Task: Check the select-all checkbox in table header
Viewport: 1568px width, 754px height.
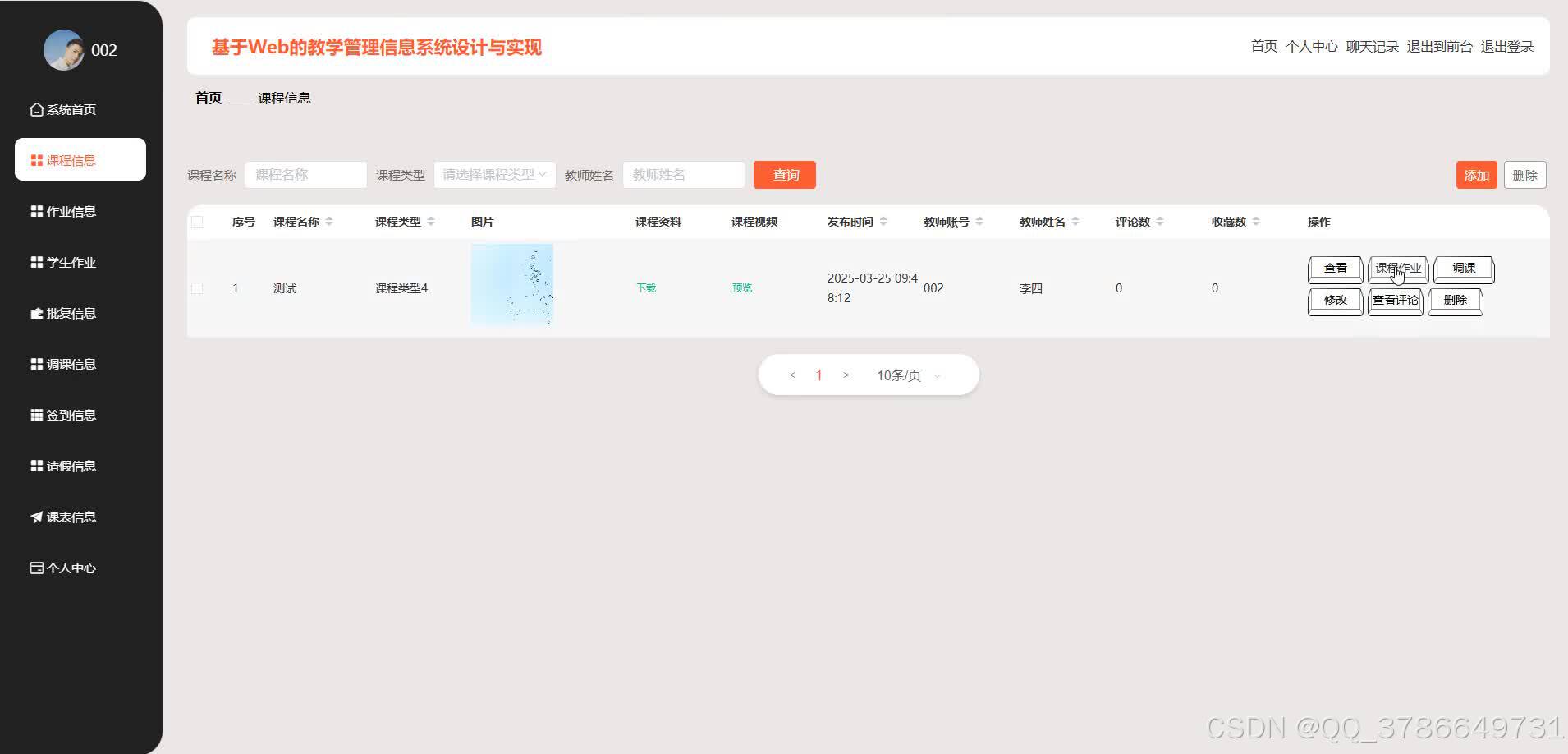Action: tap(197, 221)
